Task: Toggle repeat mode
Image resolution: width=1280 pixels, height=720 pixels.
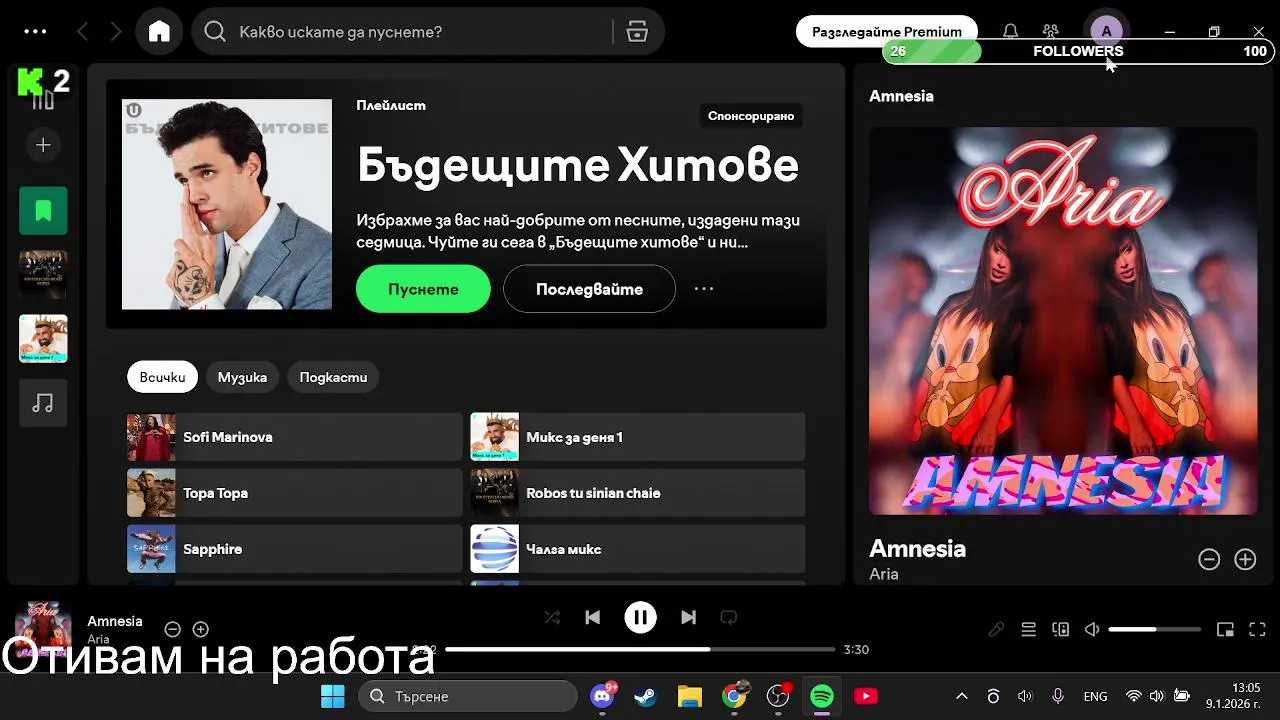Action: (x=729, y=618)
